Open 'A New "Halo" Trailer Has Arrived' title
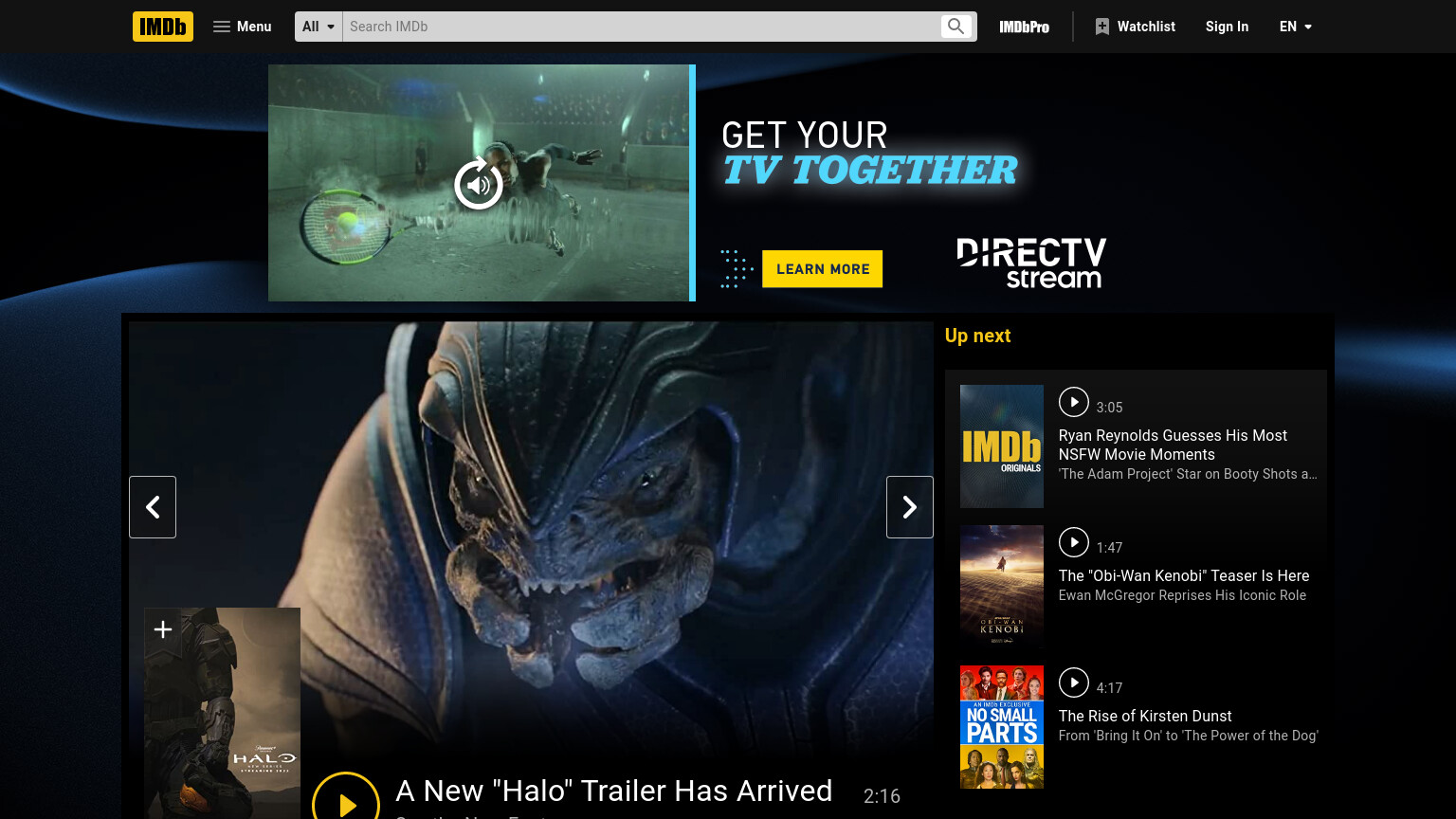1456x819 pixels. coord(614,791)
